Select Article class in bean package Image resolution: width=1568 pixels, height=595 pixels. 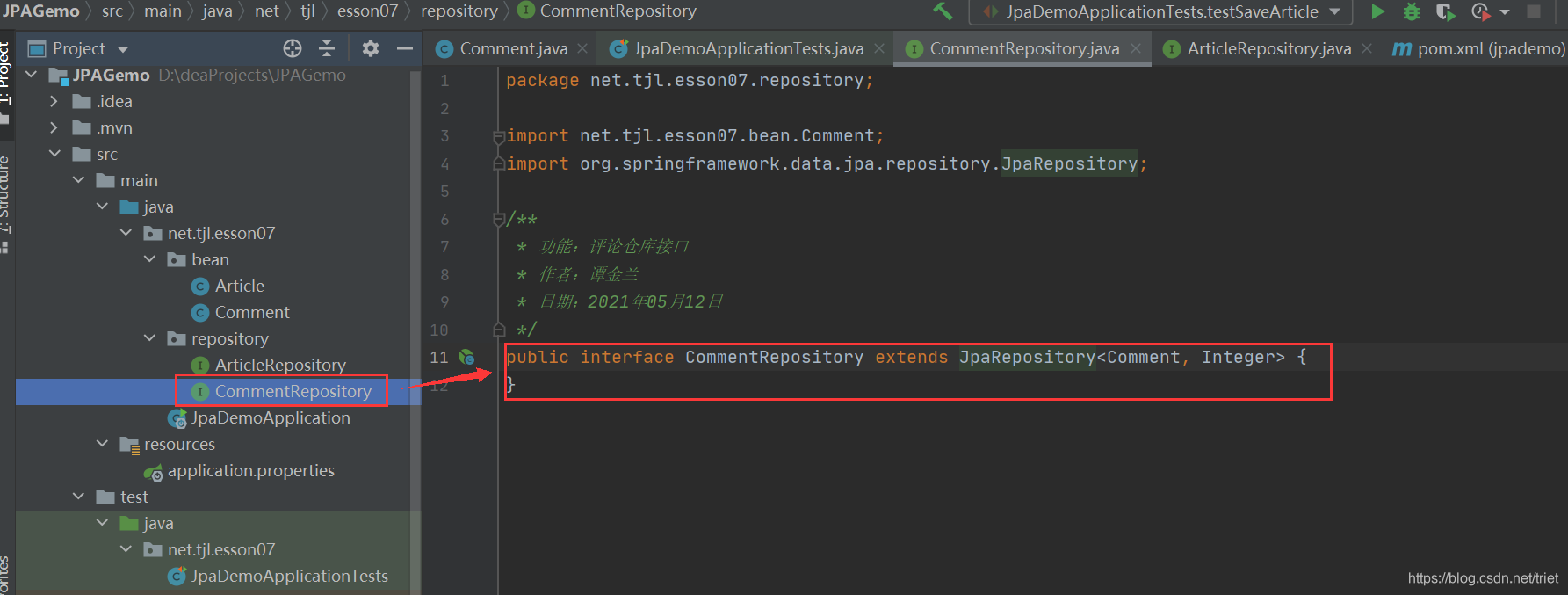pyautogui.click(x=239, y=286)
